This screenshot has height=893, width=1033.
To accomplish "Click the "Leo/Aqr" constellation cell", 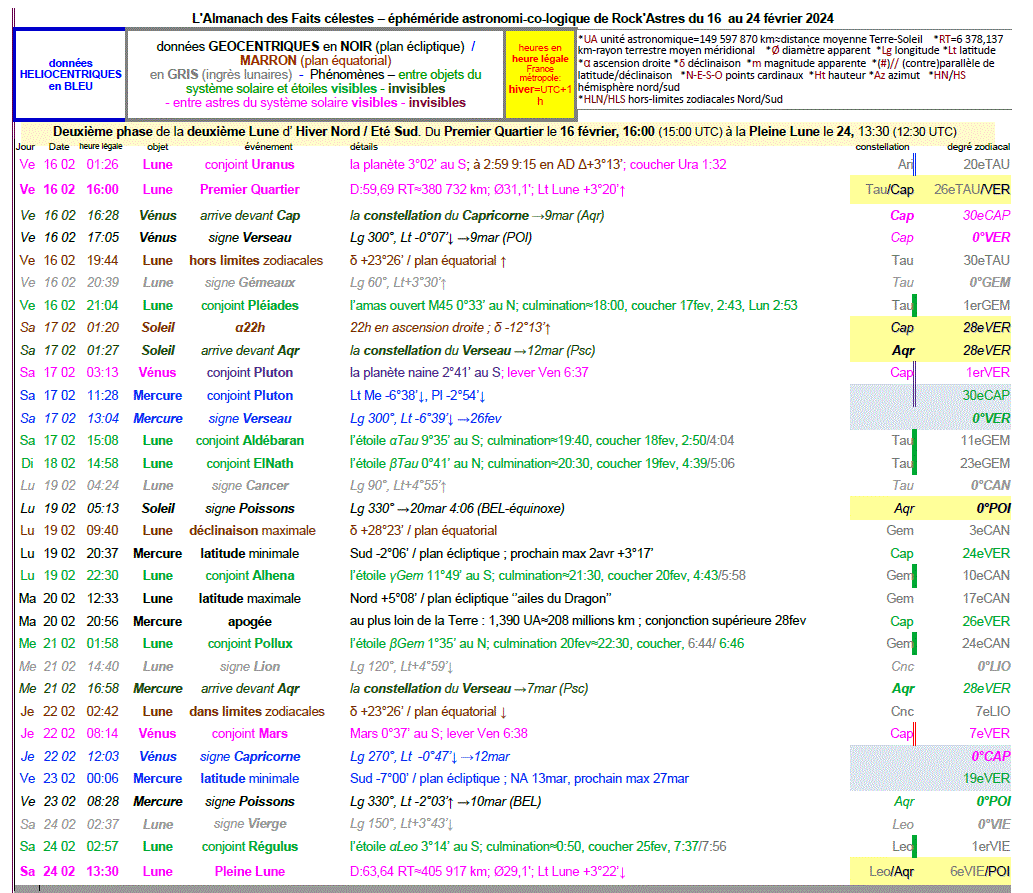I will pyautogui.click(x=891, y=871).
